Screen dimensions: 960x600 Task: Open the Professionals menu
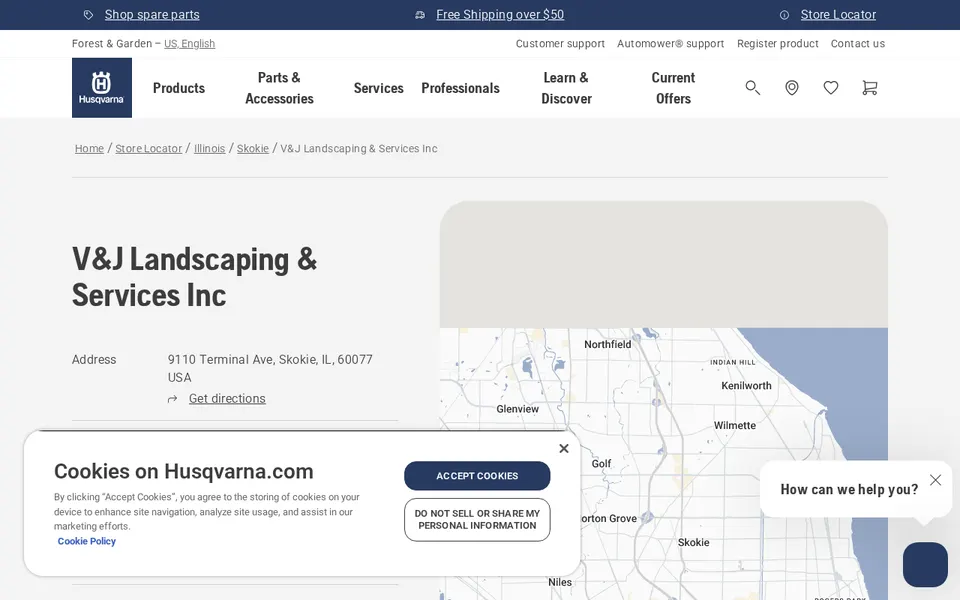[x=460, y=88]
